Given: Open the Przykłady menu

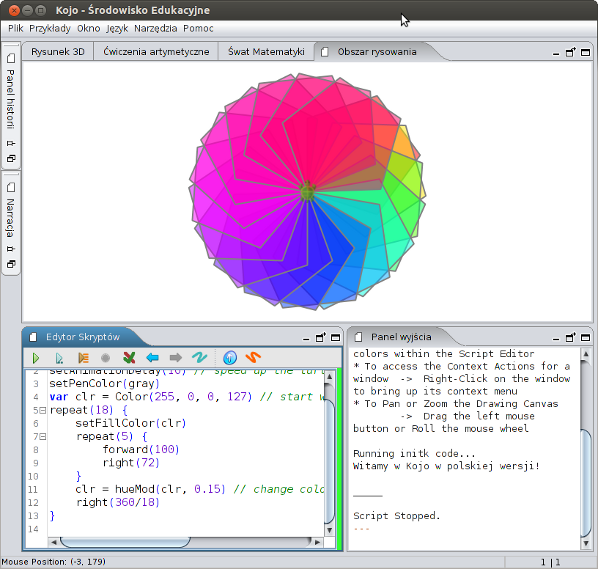Looking at the screenshot, I should tap(50, 29).
